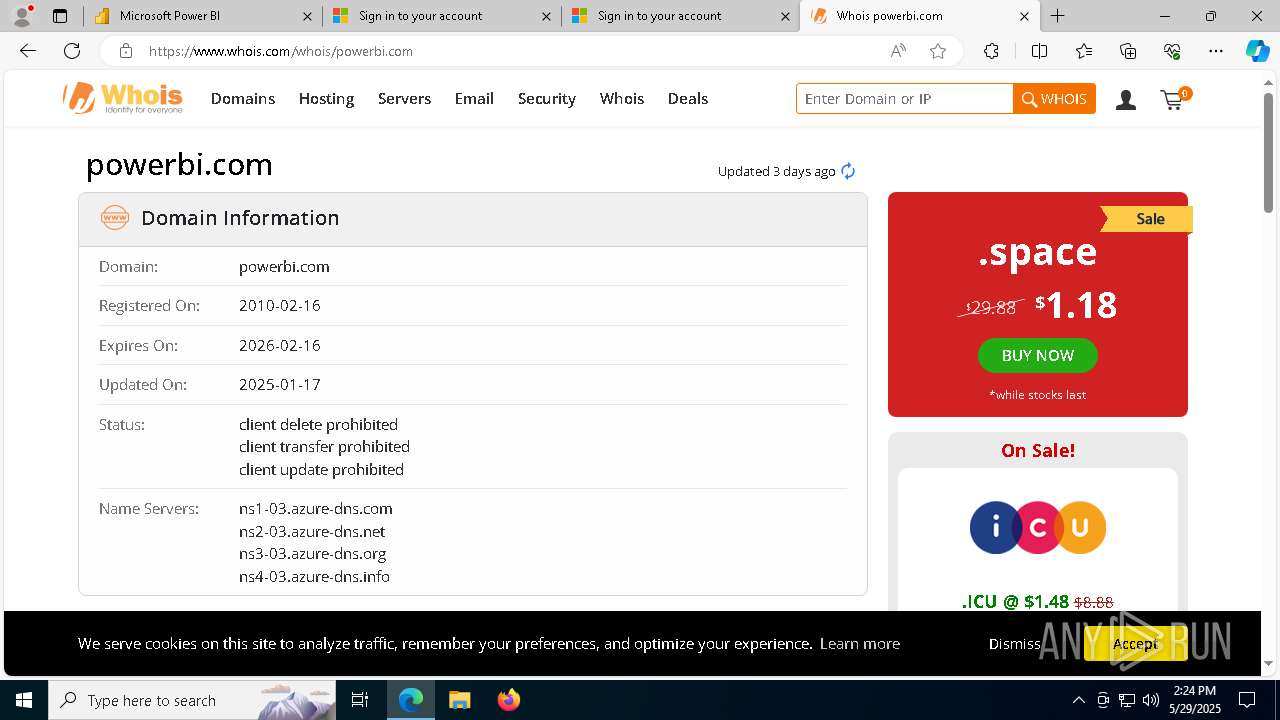Open the Whois menu
Screen dimensions: 1280x720
[x=622, y=98]
